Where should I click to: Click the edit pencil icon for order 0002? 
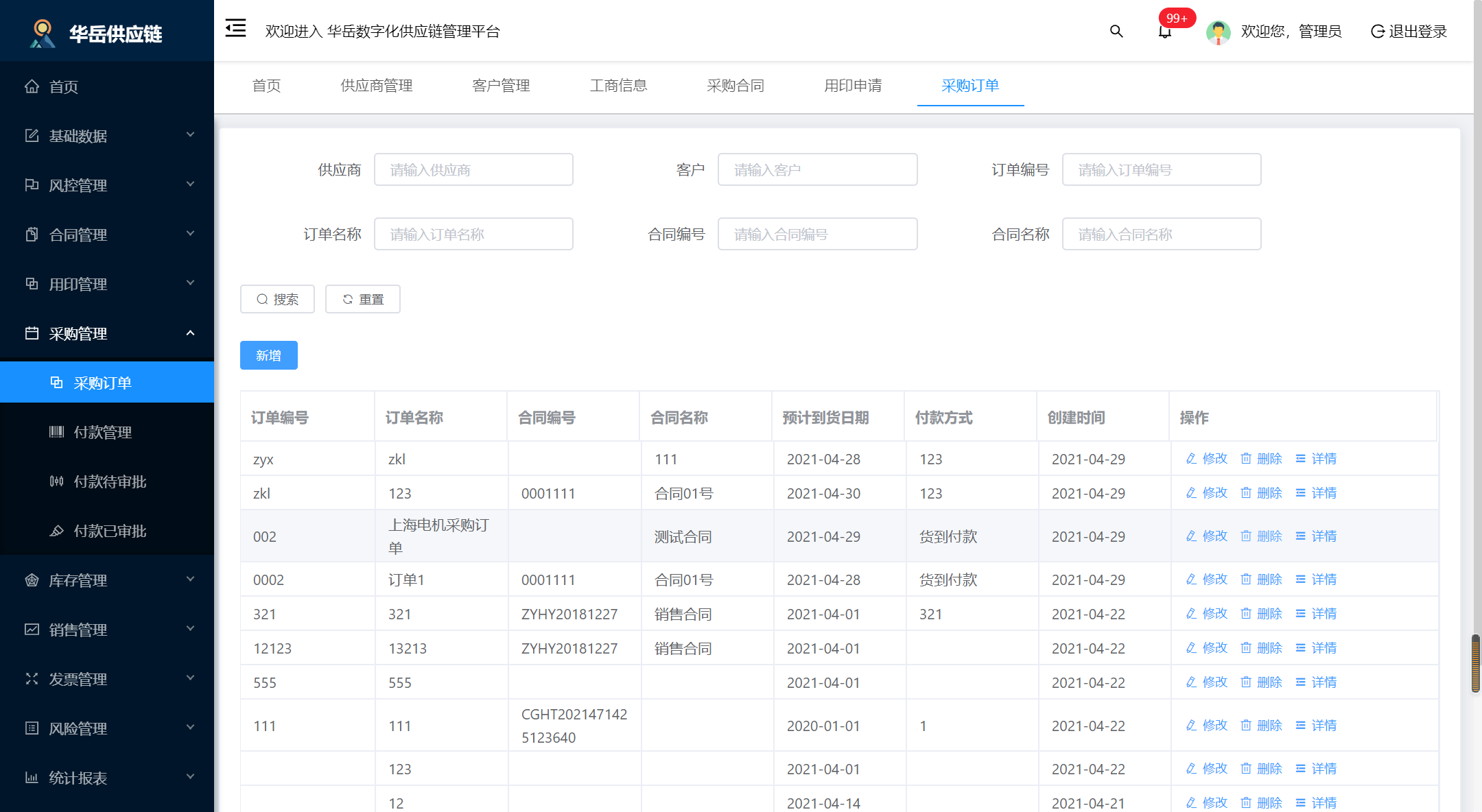pyautogui.click(x=1191, y=580)
